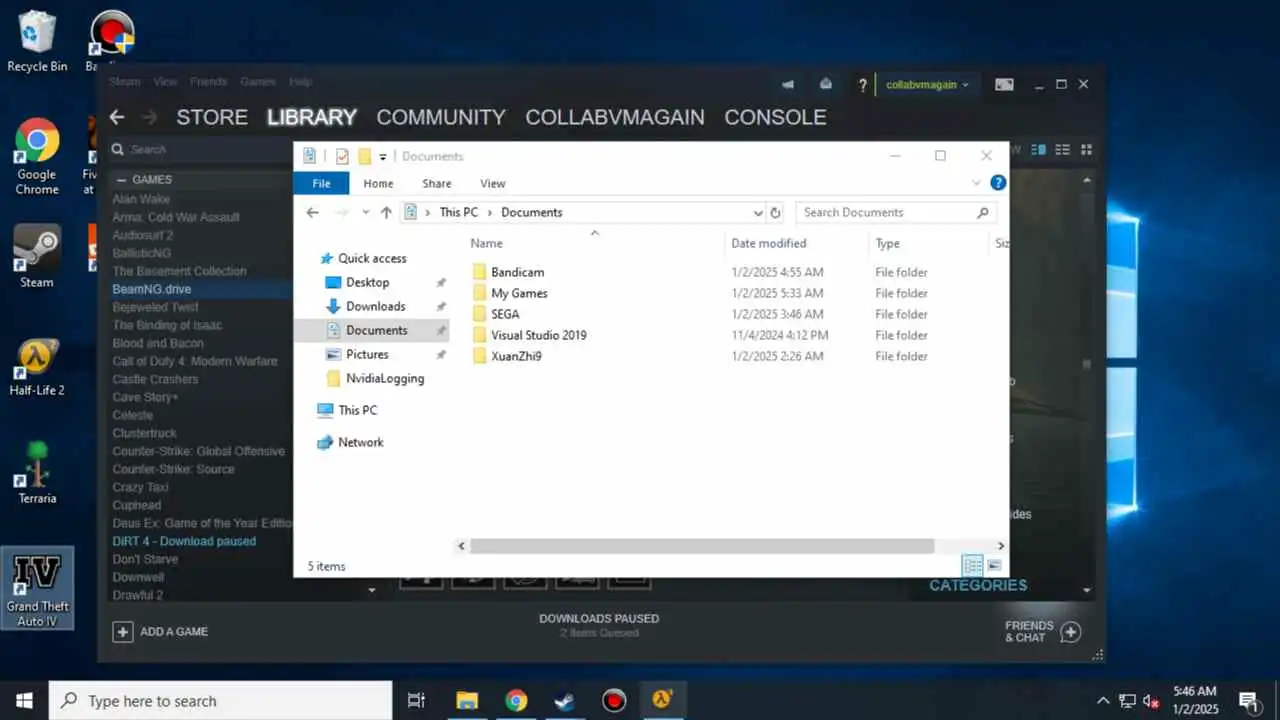Select Grand Theft Auto IV desktop shortcut
This screenshot has height=720, width=1280.
37,588
